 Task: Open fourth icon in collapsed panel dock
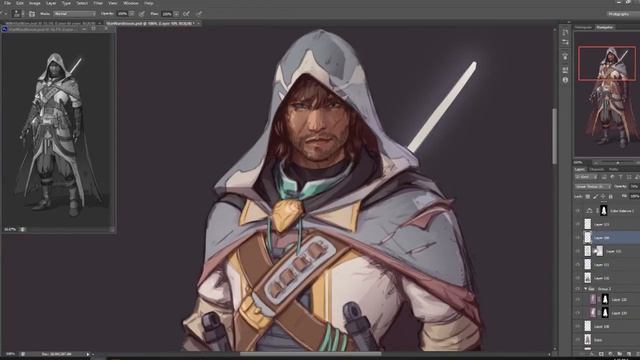pos(565,70)
